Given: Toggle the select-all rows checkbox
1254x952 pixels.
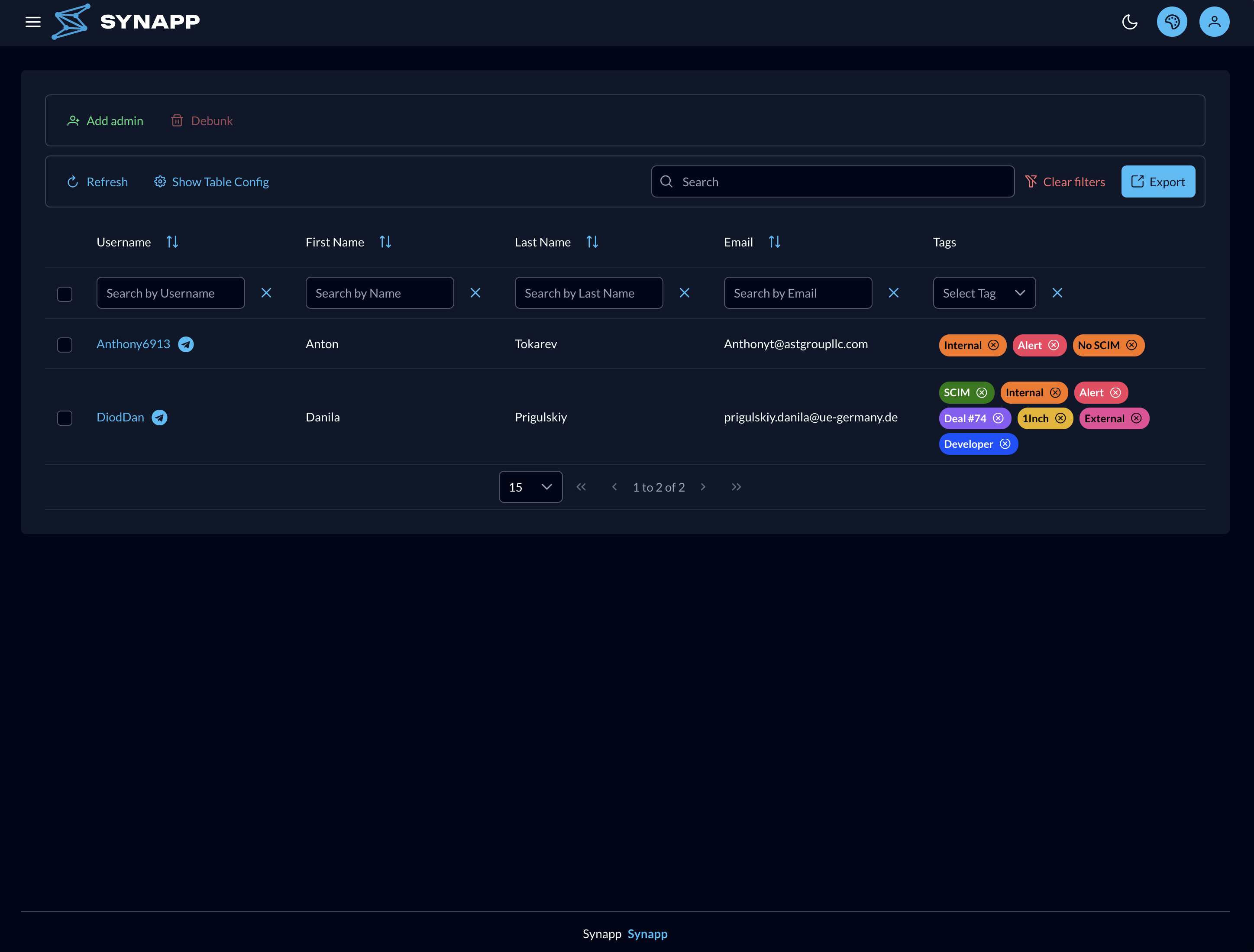Looking at the screenshot, I should (x=65, y=294).
